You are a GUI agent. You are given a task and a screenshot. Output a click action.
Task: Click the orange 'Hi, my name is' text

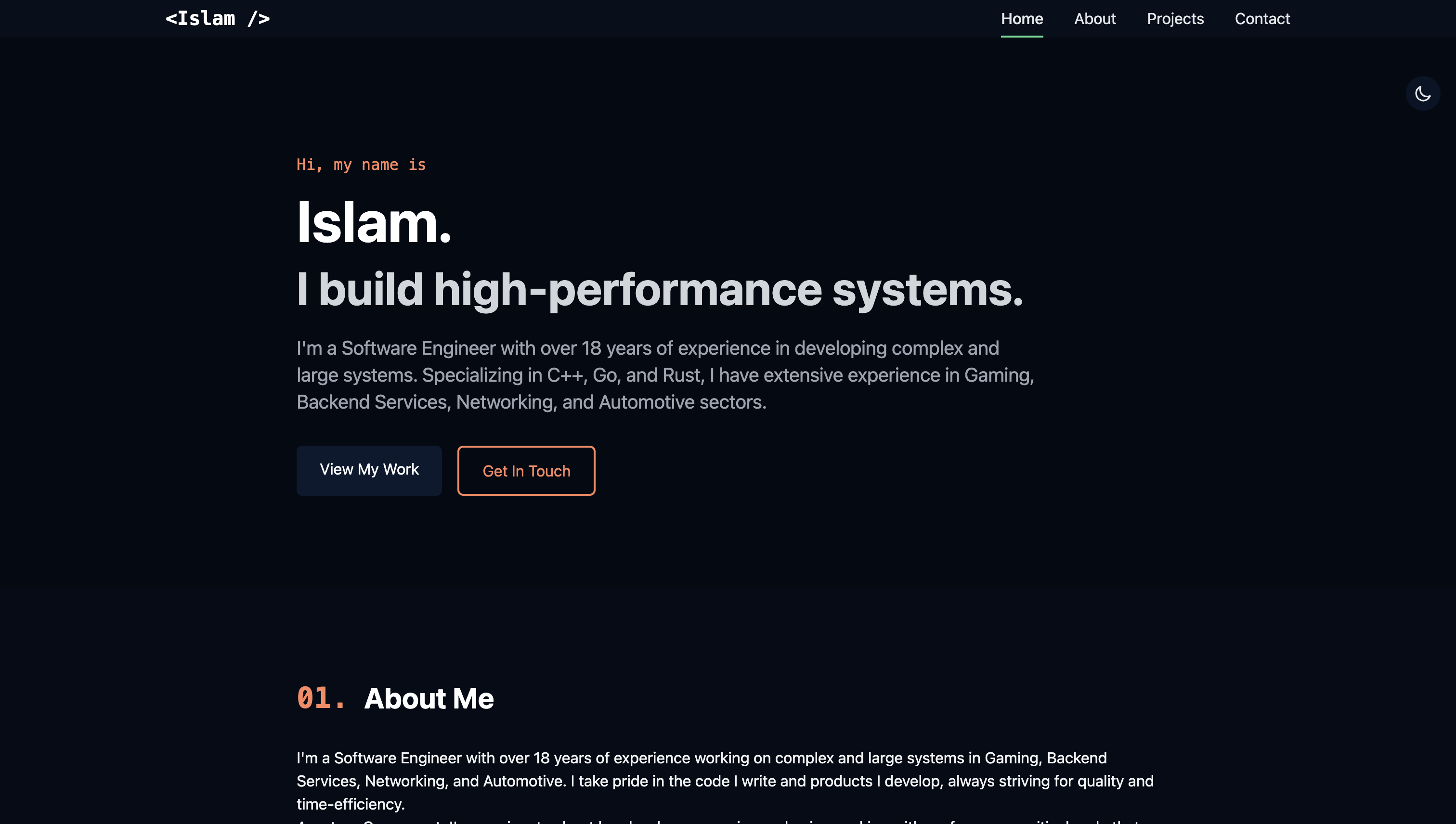(x=361, y=165)
